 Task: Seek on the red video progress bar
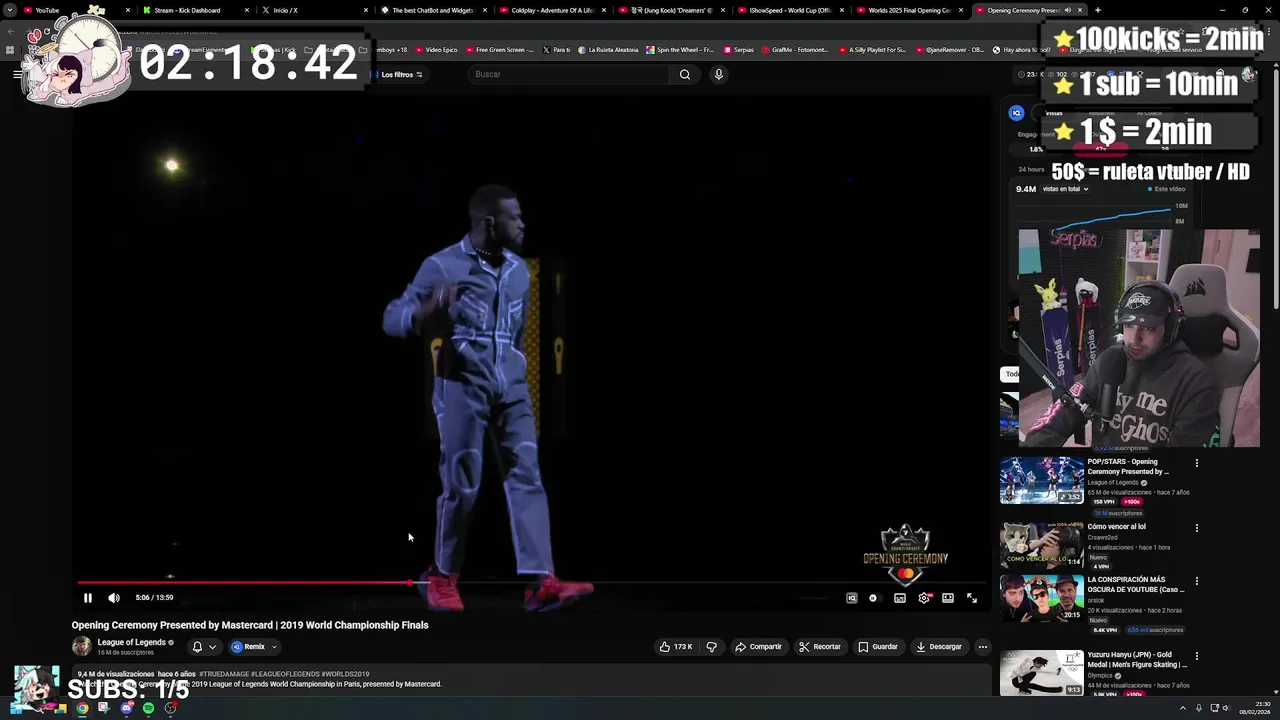[530, 582]
